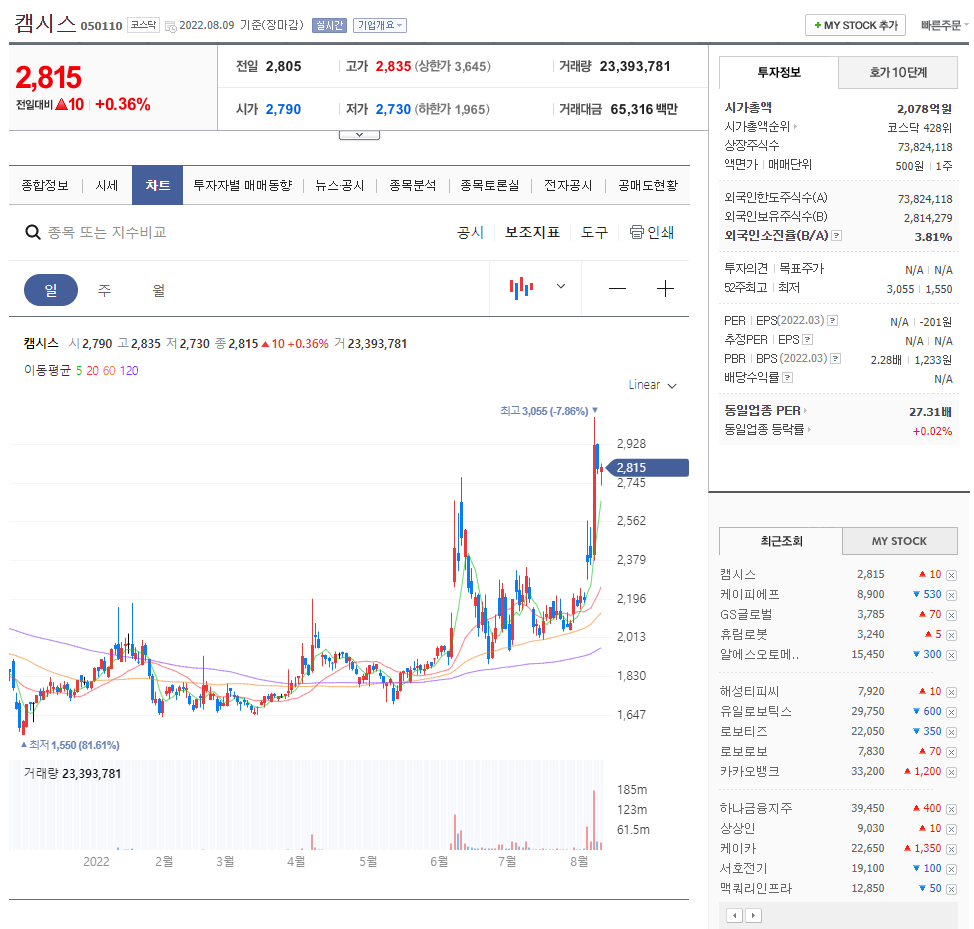The width and height of the screenshot is (974, 929).
Task: Open the 빠른주문 dropdown
Action: [x=944, y=25]
